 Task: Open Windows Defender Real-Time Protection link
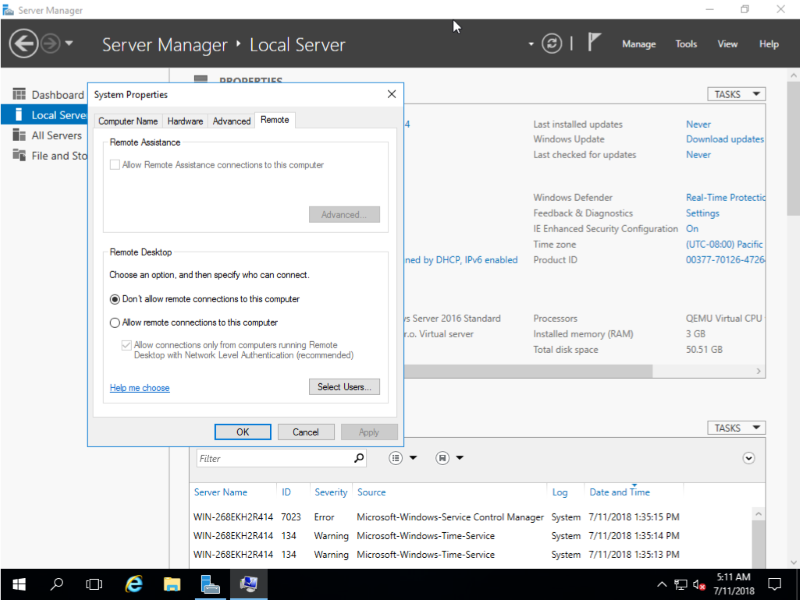tap(725, 198)
